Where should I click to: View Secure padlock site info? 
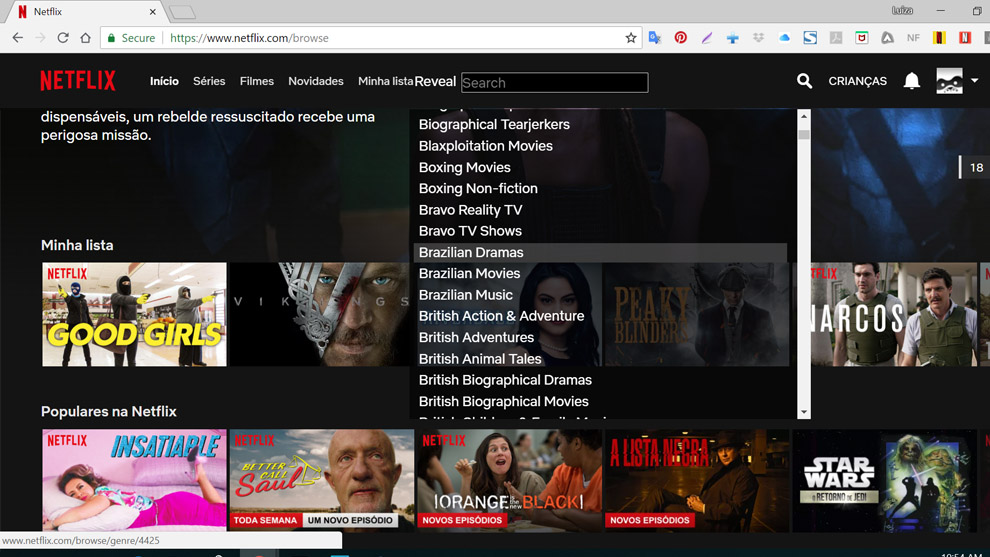131,38
